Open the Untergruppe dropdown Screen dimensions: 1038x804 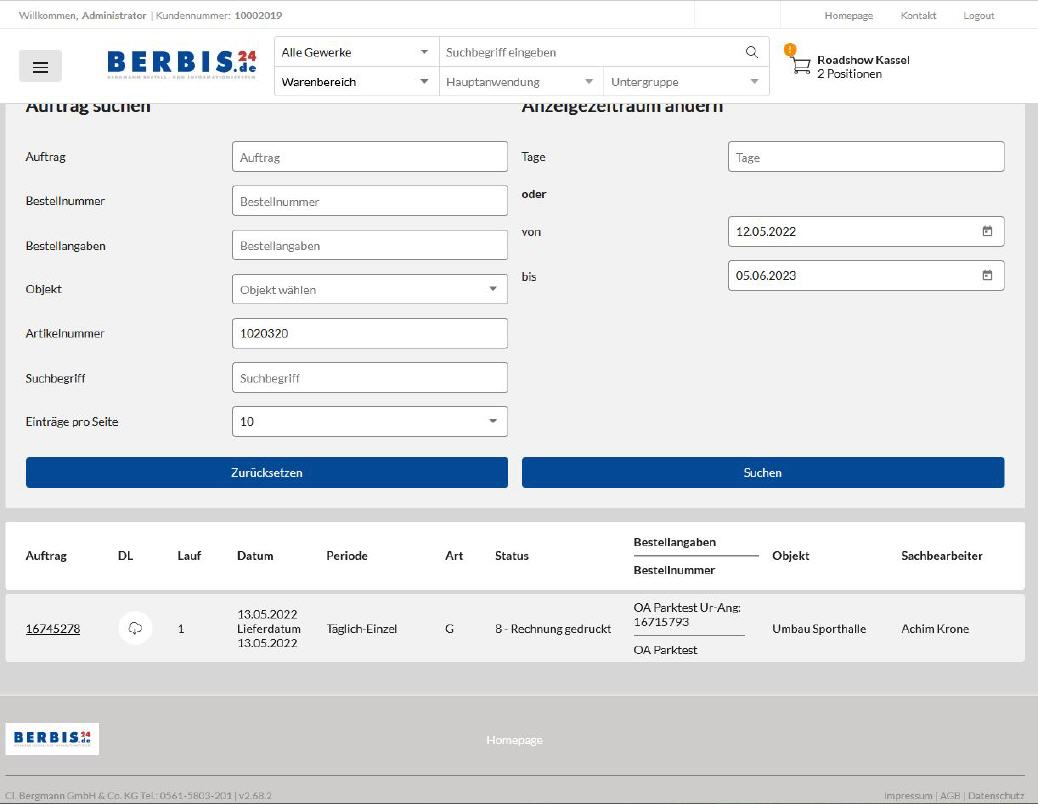[686, 82]
